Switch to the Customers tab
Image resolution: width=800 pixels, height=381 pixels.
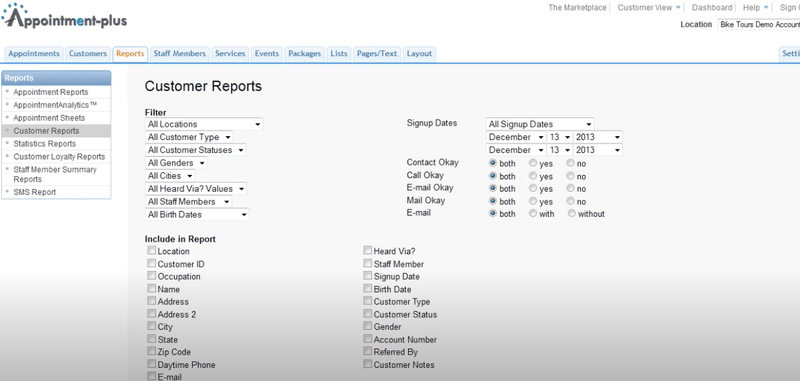click(x=88, y=54)
